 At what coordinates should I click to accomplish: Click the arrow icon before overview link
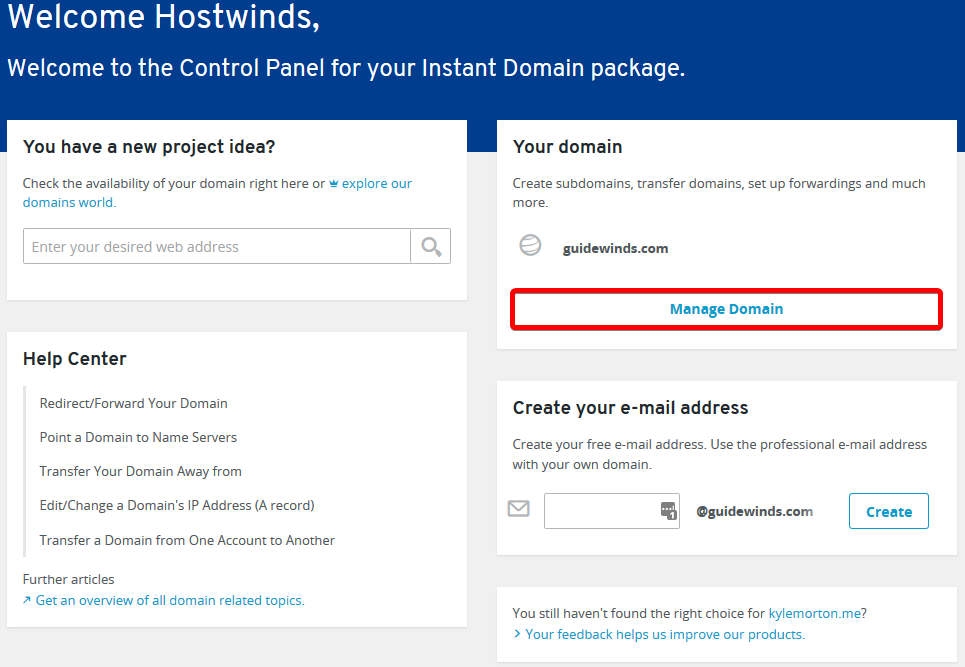[27, 601]
